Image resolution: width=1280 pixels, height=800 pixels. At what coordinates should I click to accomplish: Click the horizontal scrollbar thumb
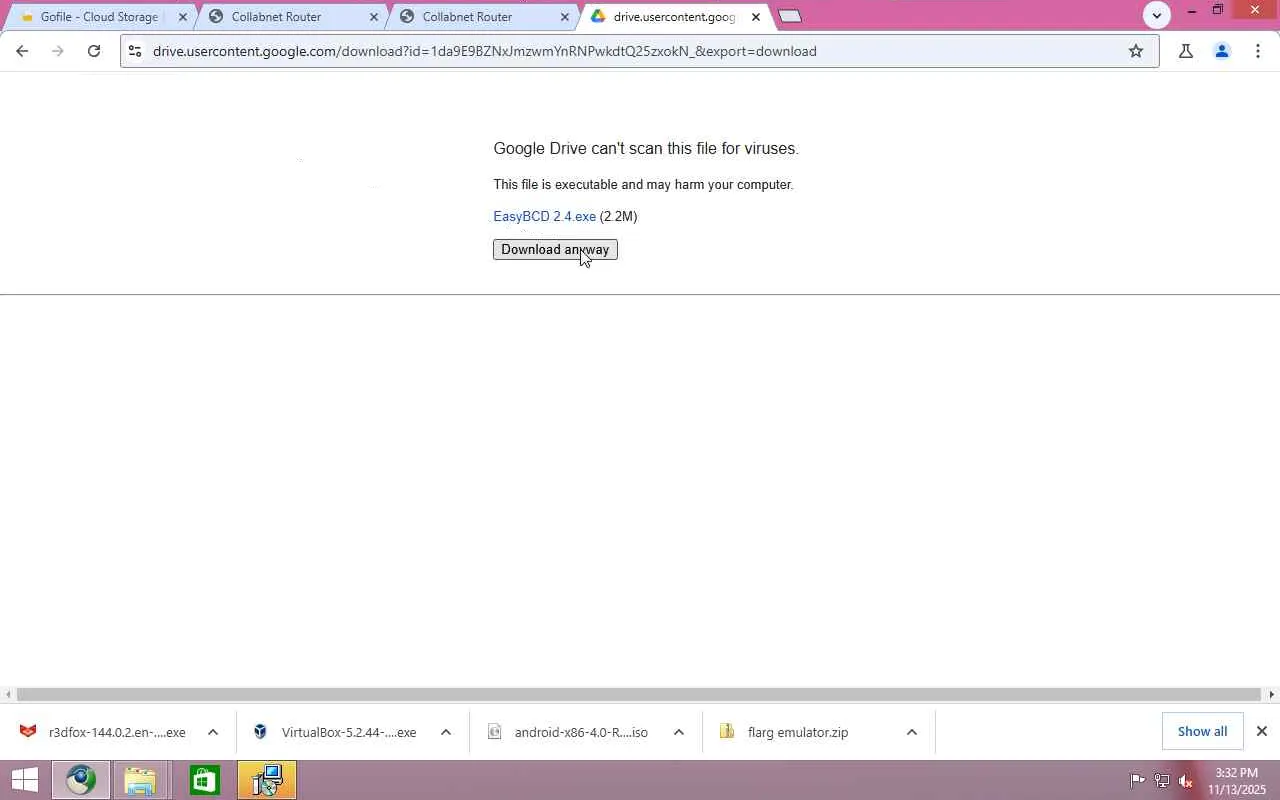pos(639,694)
